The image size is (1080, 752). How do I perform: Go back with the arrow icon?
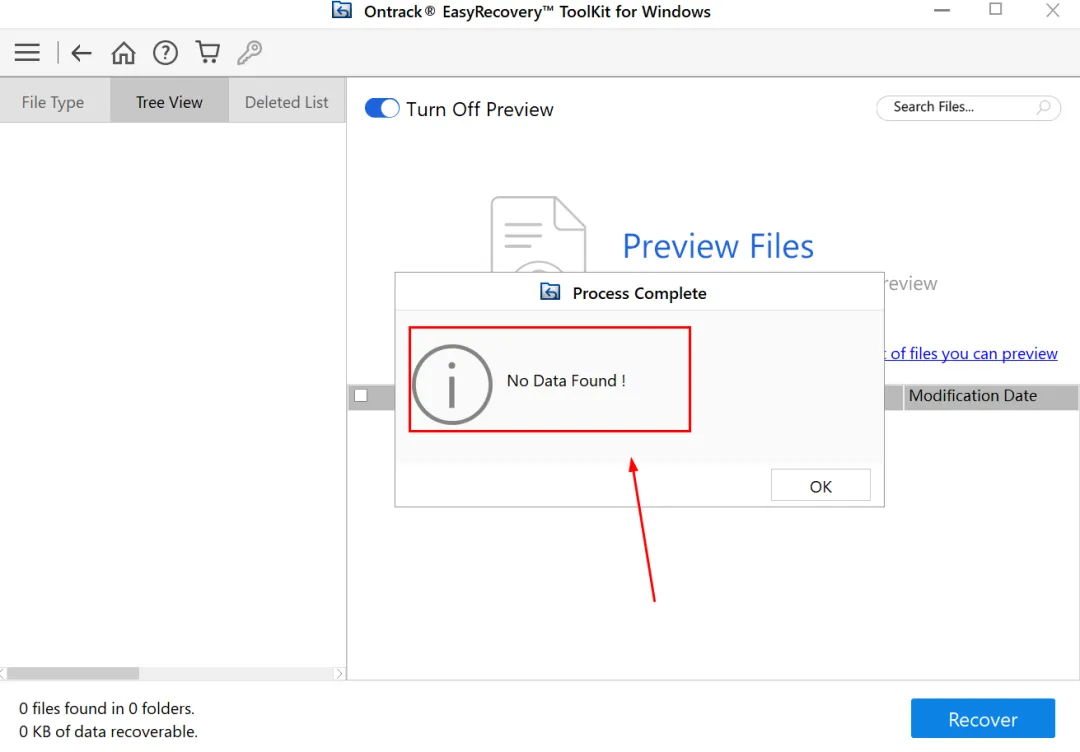[81, 52]
